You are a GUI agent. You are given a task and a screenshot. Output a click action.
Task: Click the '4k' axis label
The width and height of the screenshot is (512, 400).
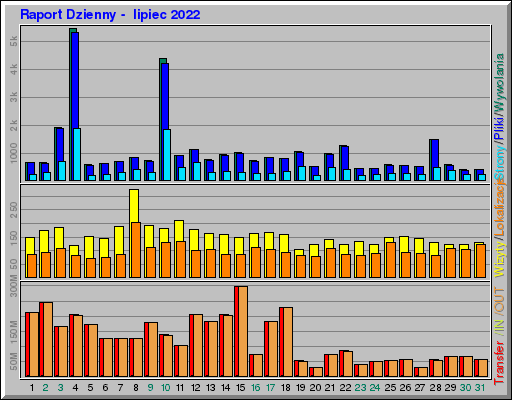tap(14, 69)
